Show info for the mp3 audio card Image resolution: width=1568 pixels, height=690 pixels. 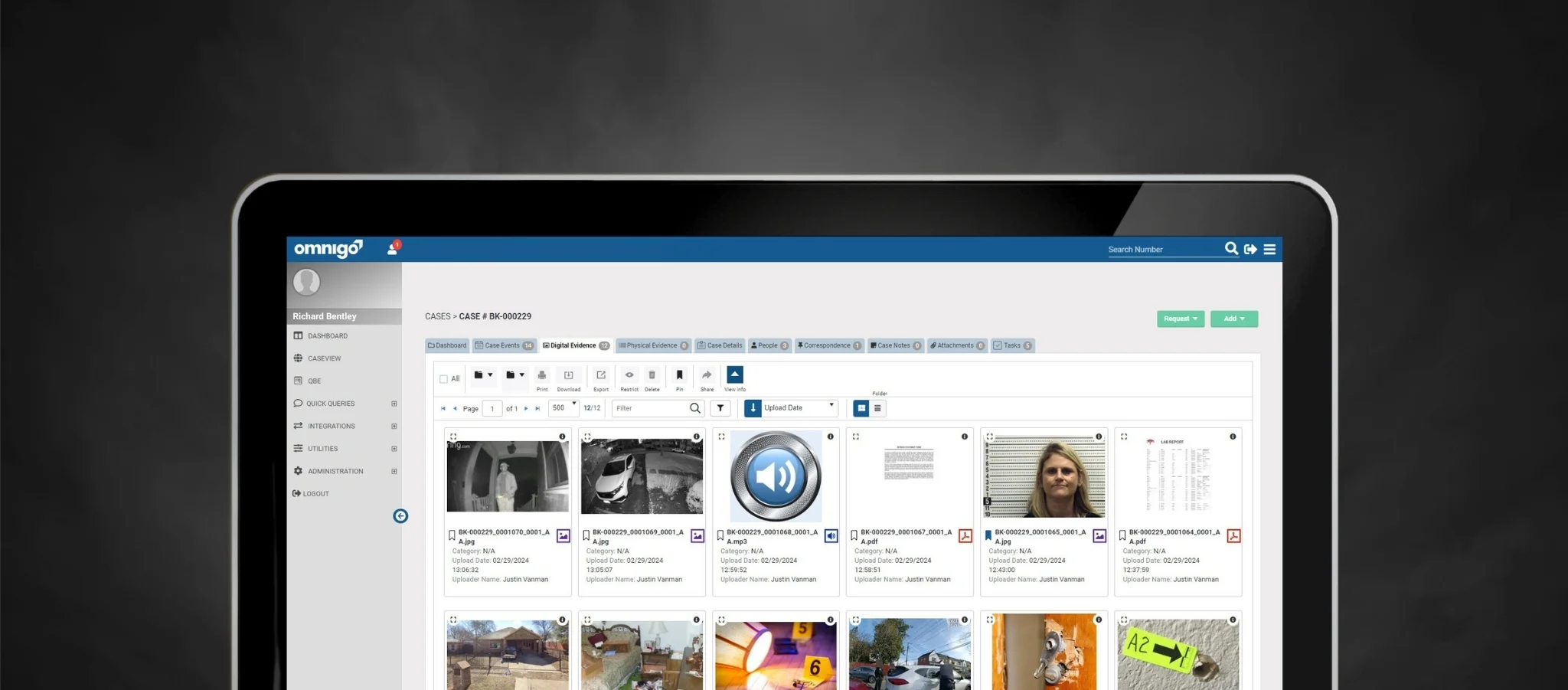(830, 437)
